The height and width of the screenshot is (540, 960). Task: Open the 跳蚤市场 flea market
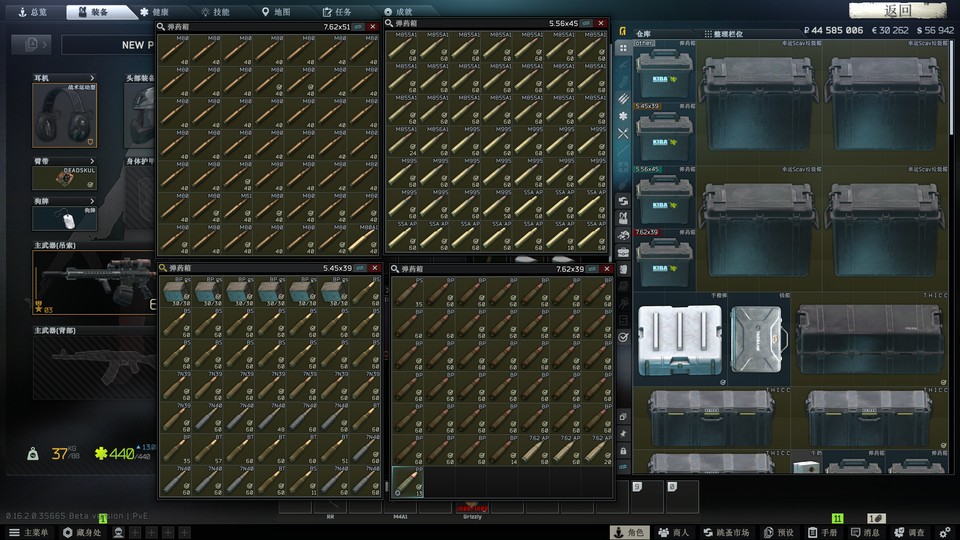tap(727, 532)
